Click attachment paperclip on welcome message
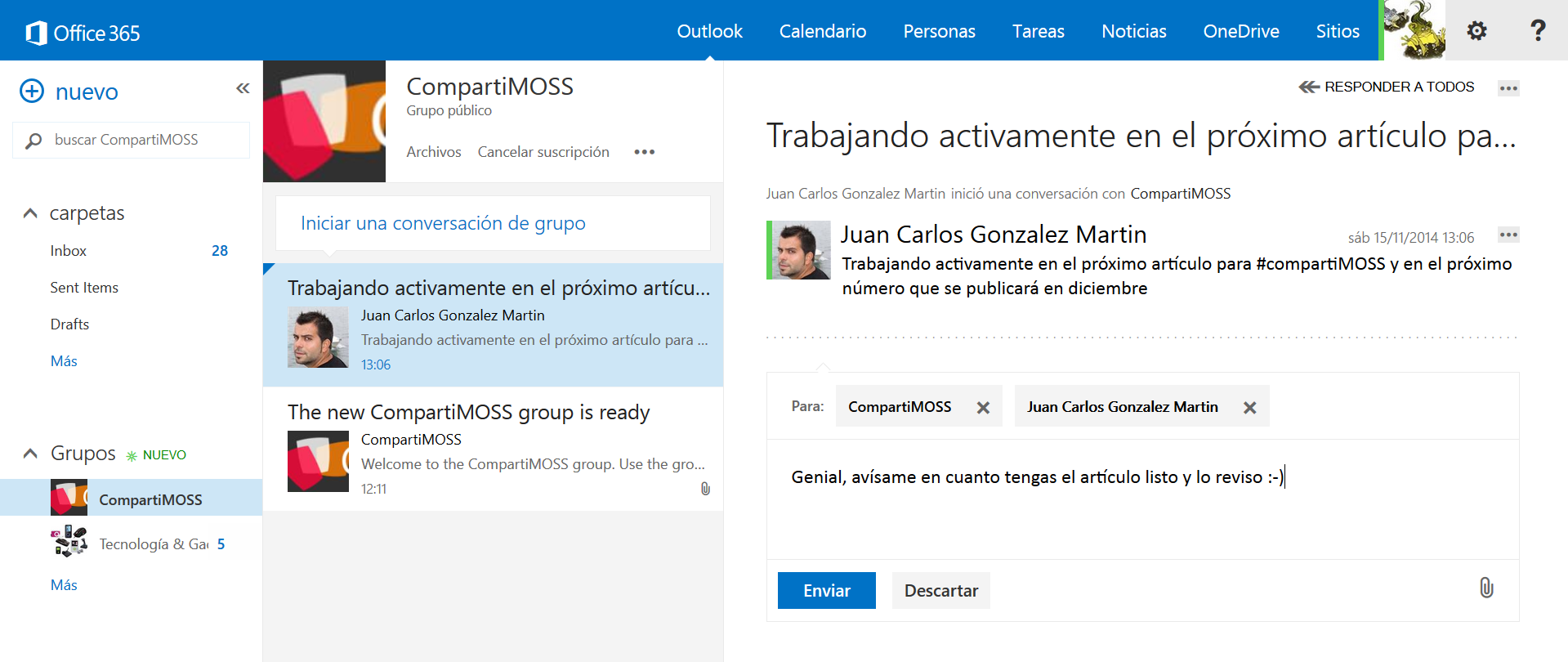This screenshot has width=1568, height=662. [705, 489]
